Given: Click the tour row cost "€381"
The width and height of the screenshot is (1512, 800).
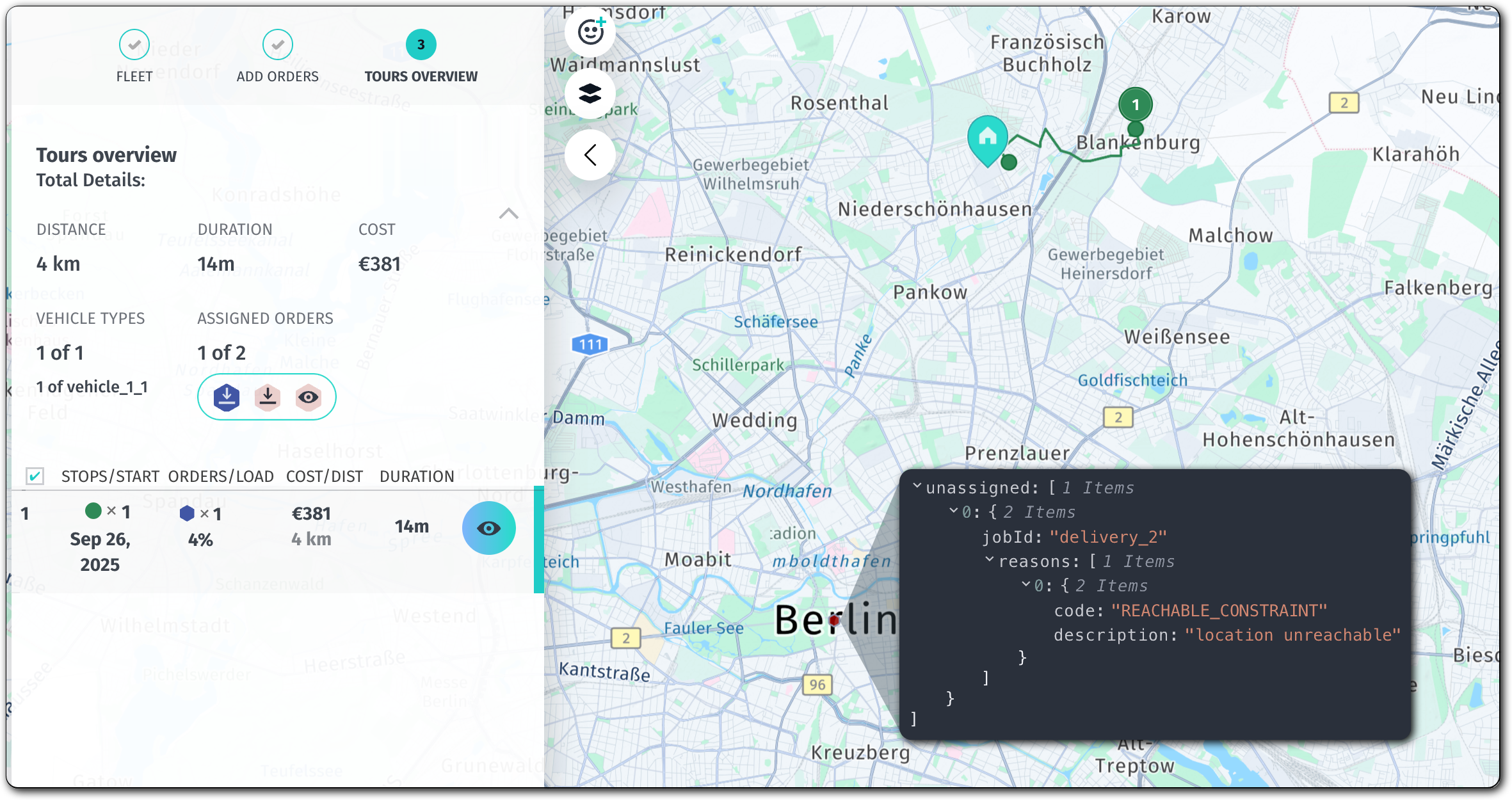Looking at the screenshot, I should point(312,514).
